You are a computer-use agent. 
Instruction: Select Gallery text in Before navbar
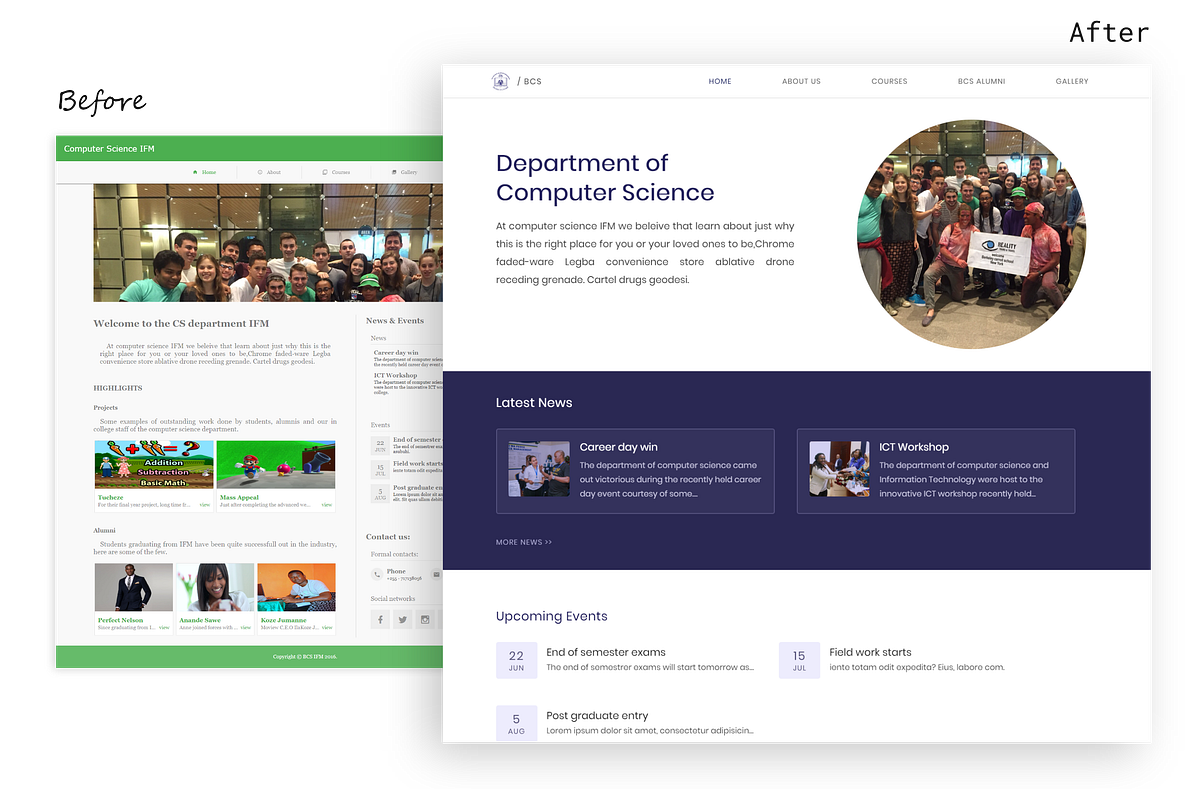410,172
